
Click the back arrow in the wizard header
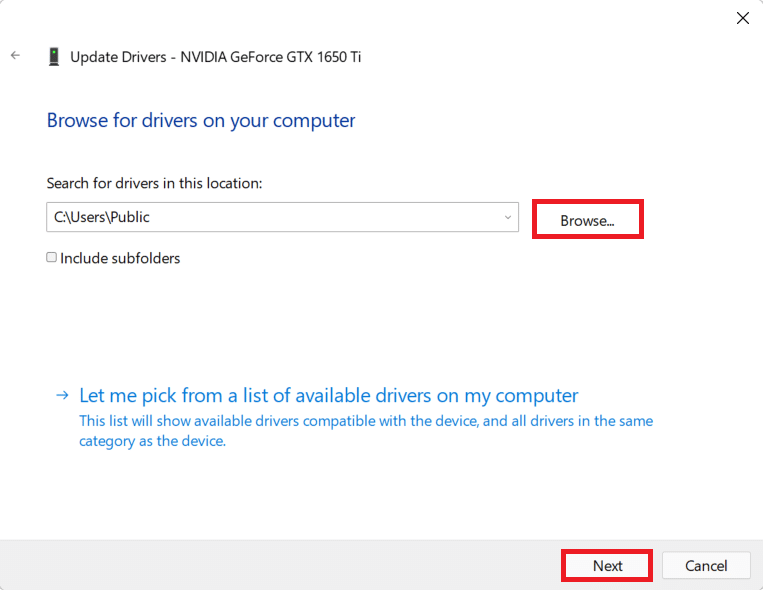[15, 56]
